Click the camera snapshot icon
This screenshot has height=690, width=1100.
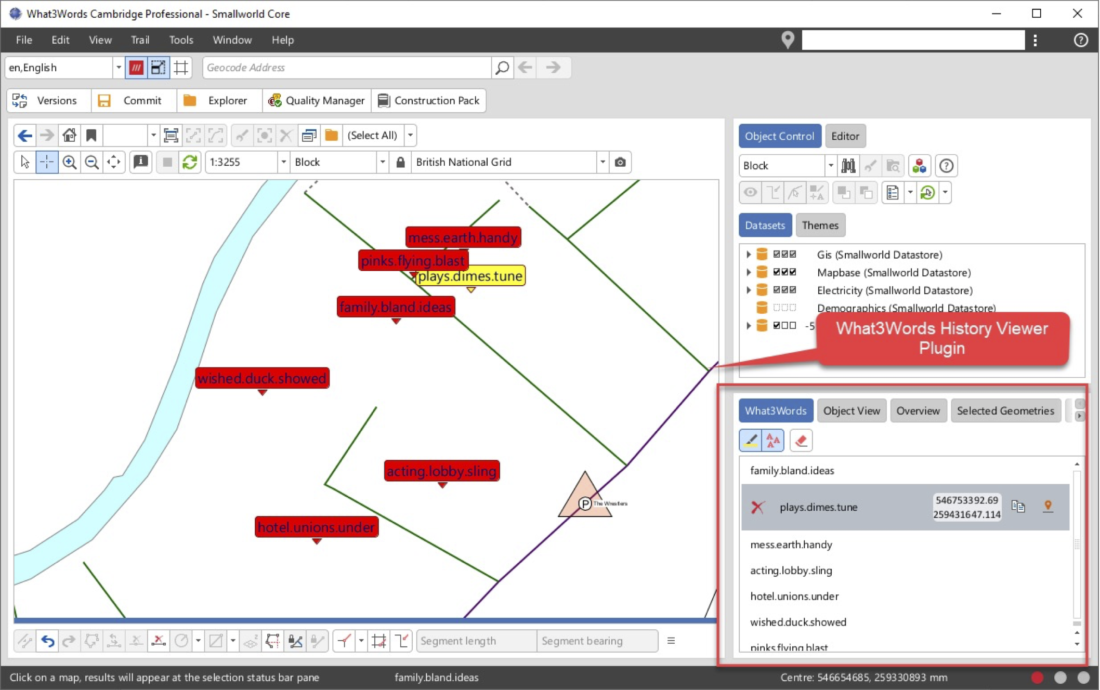(x=620, y=162)
